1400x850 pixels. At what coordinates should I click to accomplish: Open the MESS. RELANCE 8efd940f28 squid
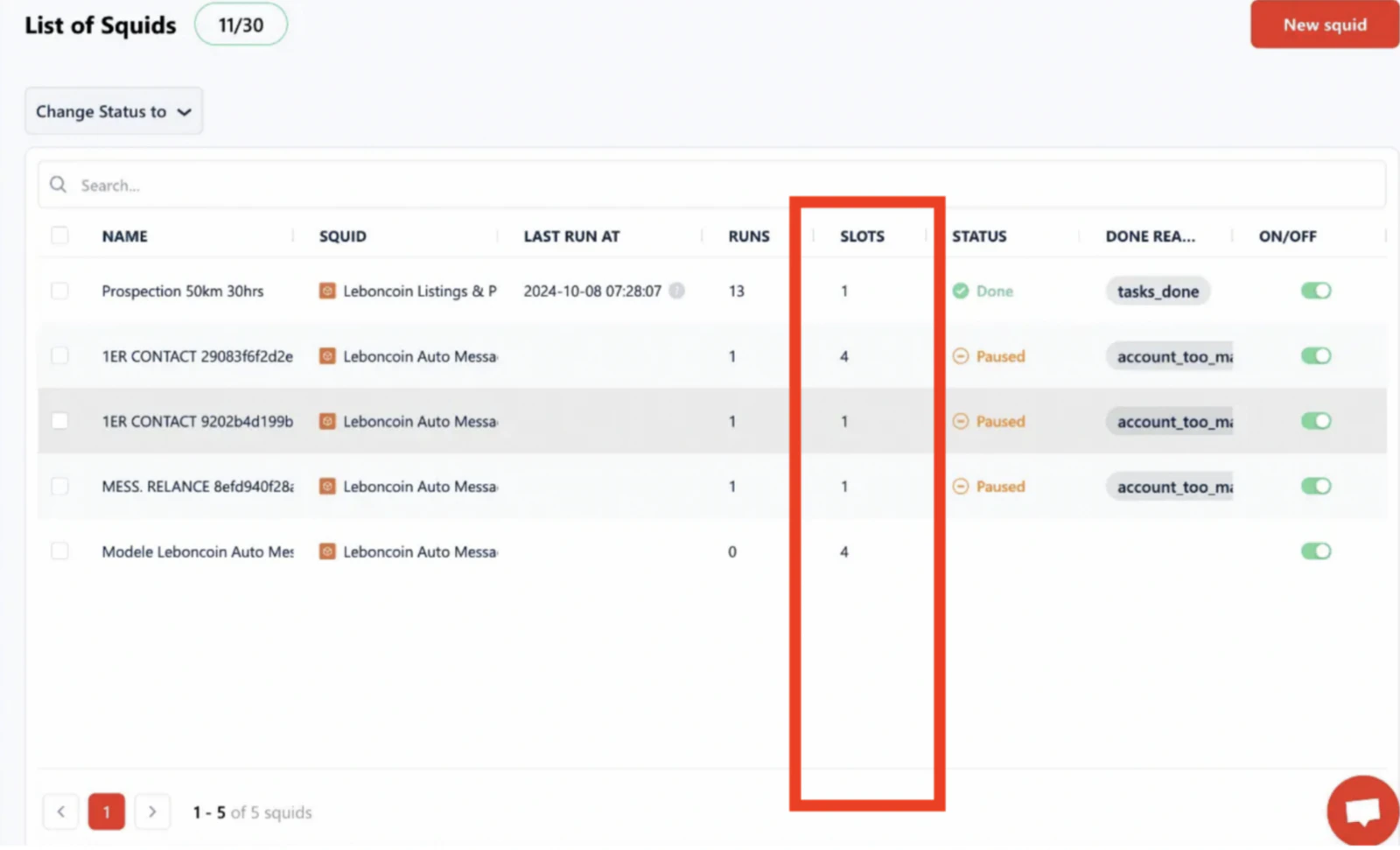coord(198,486)
